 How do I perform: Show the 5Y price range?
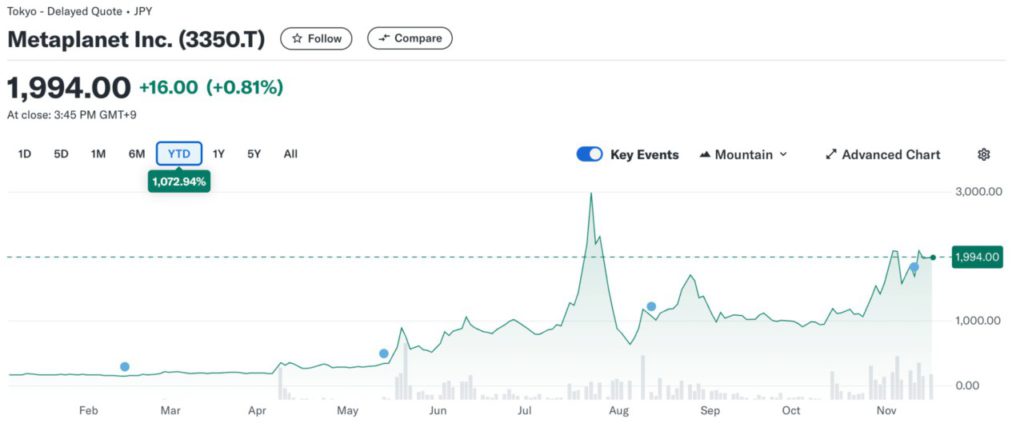click(x=254, y=154)
